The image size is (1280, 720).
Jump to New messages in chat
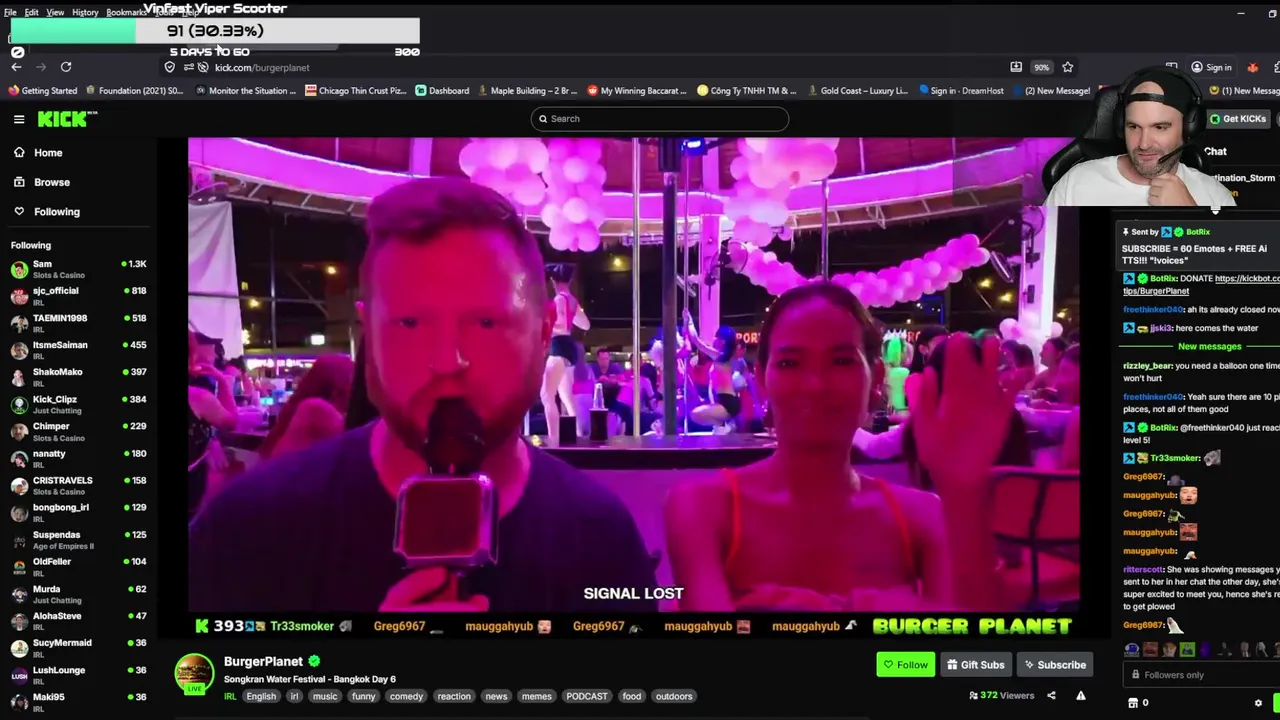point(1209,347)
